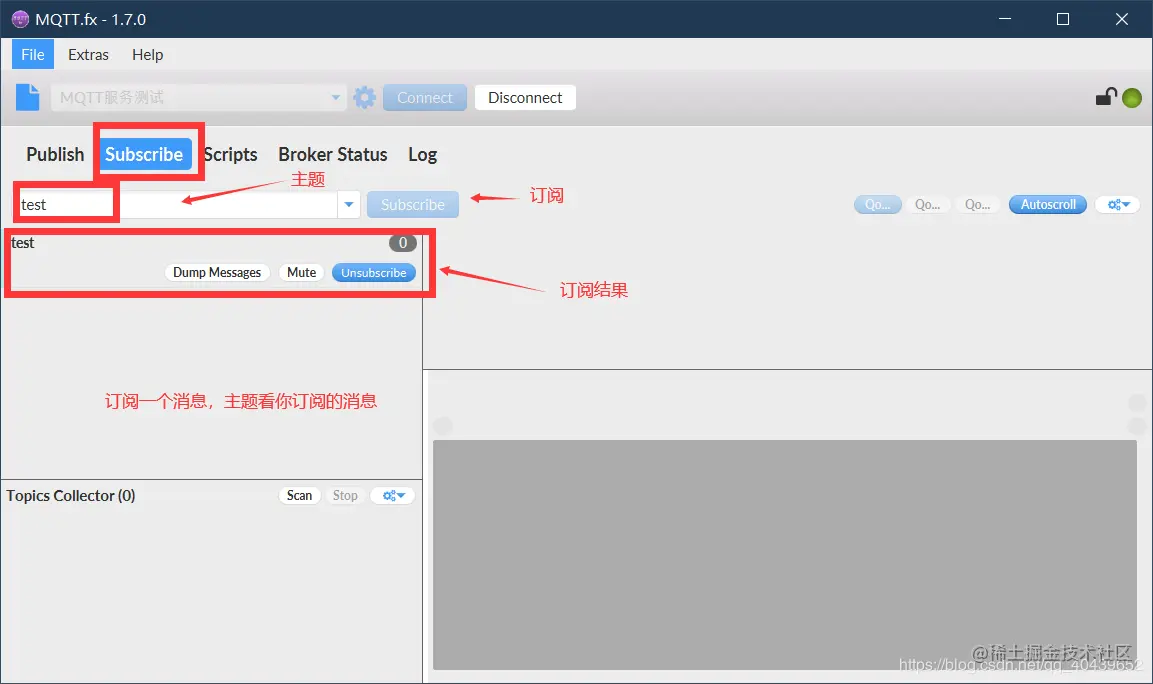Open subscribe options gears menu at top right

pyautogui.click(x=1118, y=204)
